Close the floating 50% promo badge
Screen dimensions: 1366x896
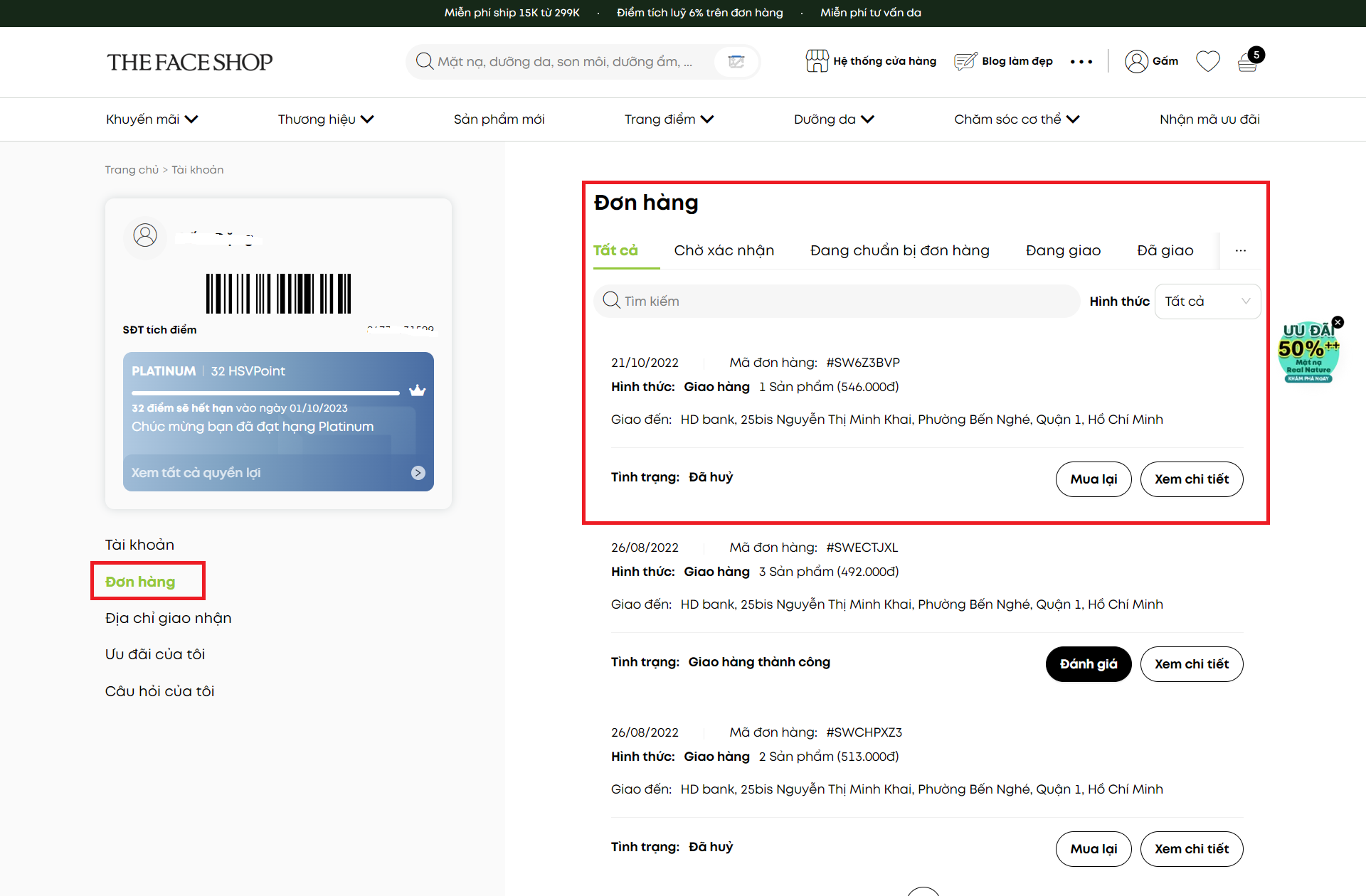tap(1338, 322)
